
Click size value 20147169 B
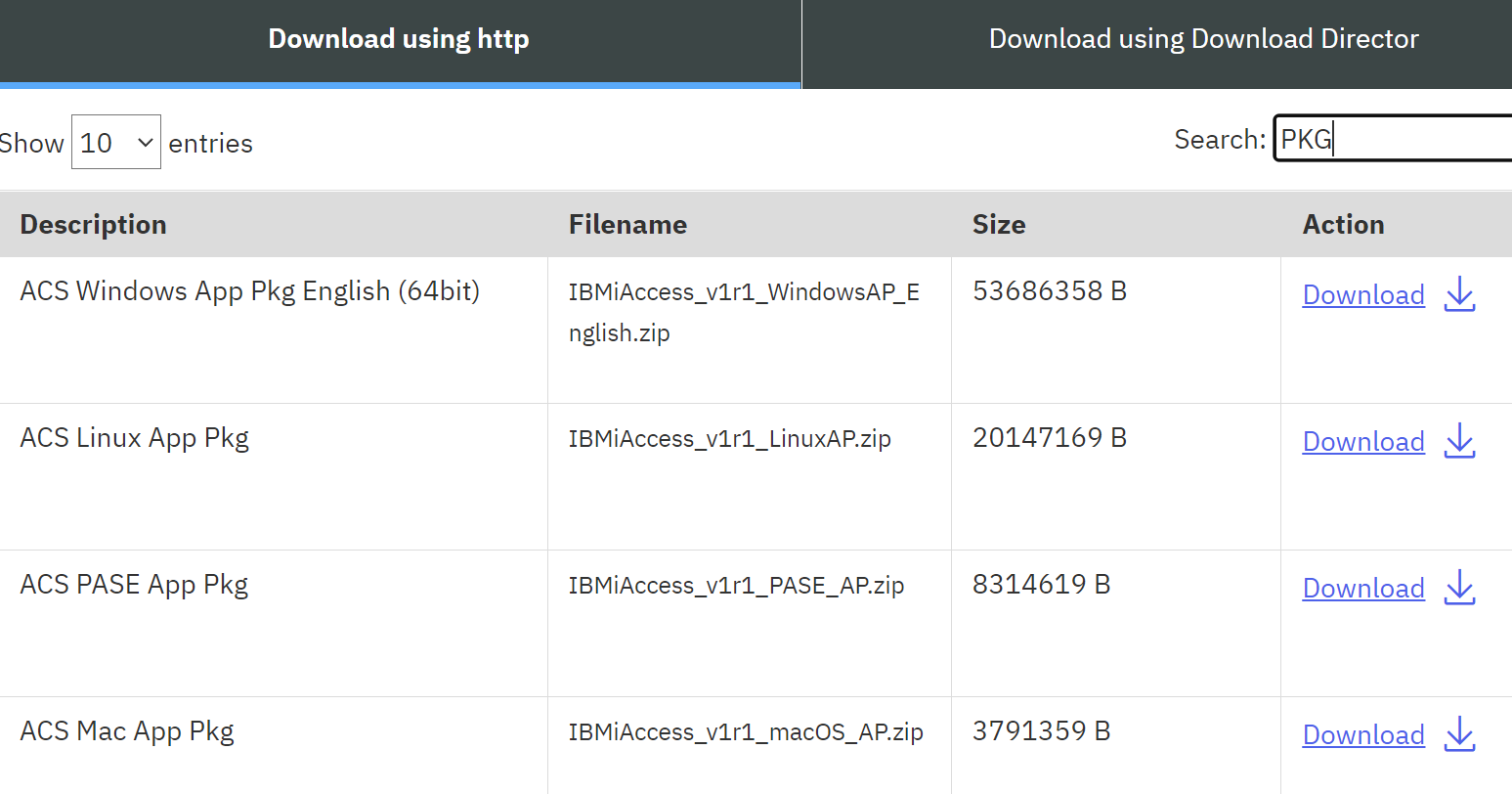pos(1050,437)
